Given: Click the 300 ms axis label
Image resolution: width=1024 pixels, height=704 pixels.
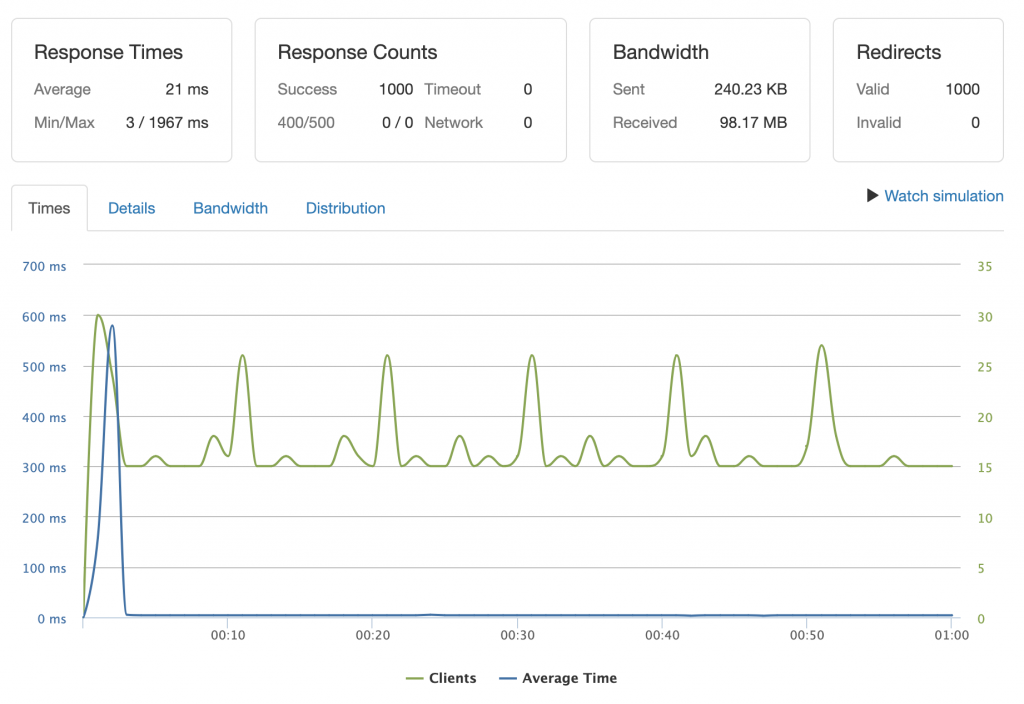Looking at the screenshot, I should click(x=44, y=468).
